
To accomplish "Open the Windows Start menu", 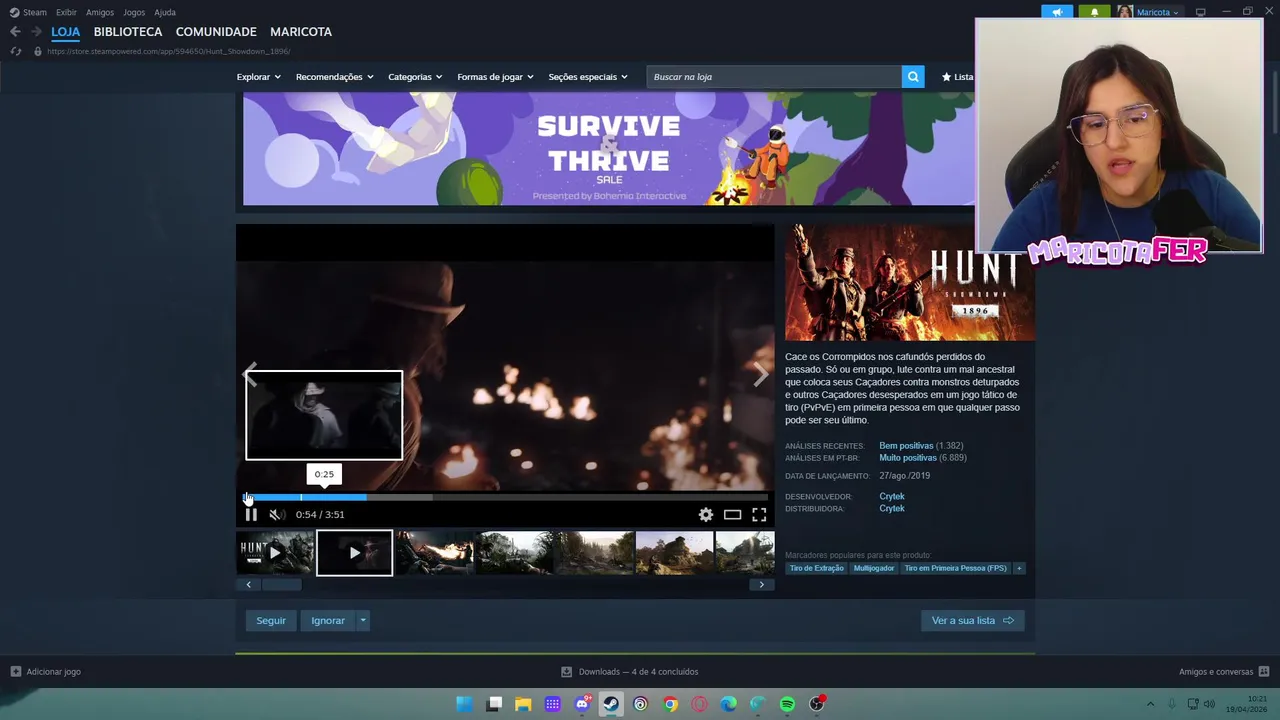I will [464, 704].
